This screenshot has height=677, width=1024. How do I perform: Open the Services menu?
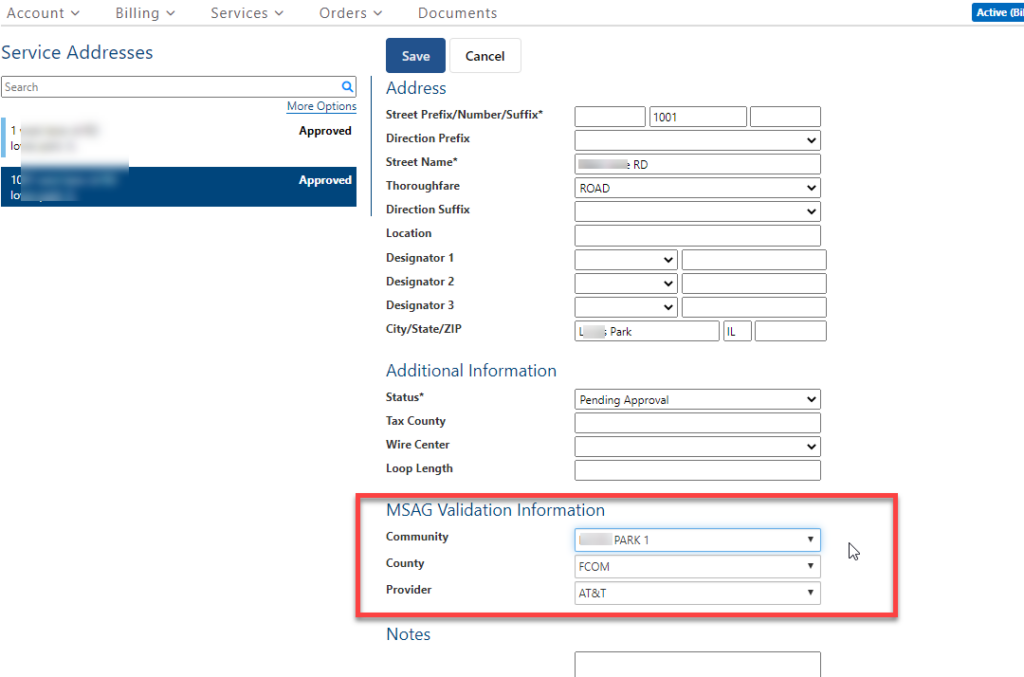click(x=240, y=13)
